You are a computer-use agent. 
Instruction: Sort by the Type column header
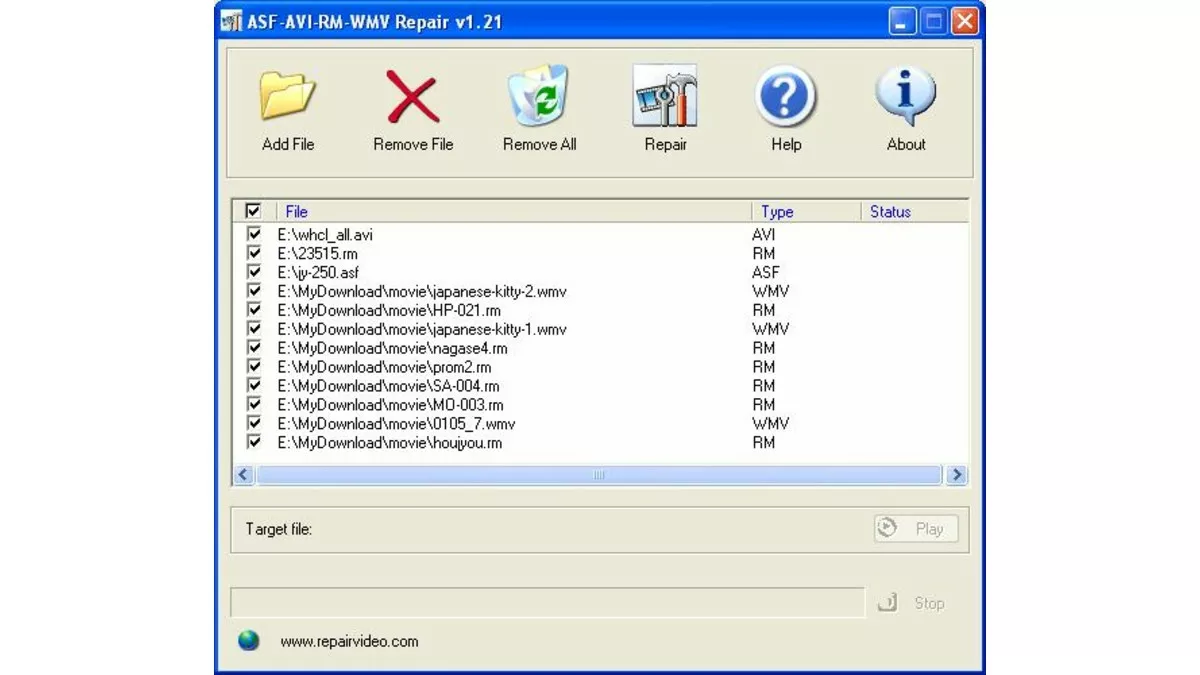pos(778,211)
